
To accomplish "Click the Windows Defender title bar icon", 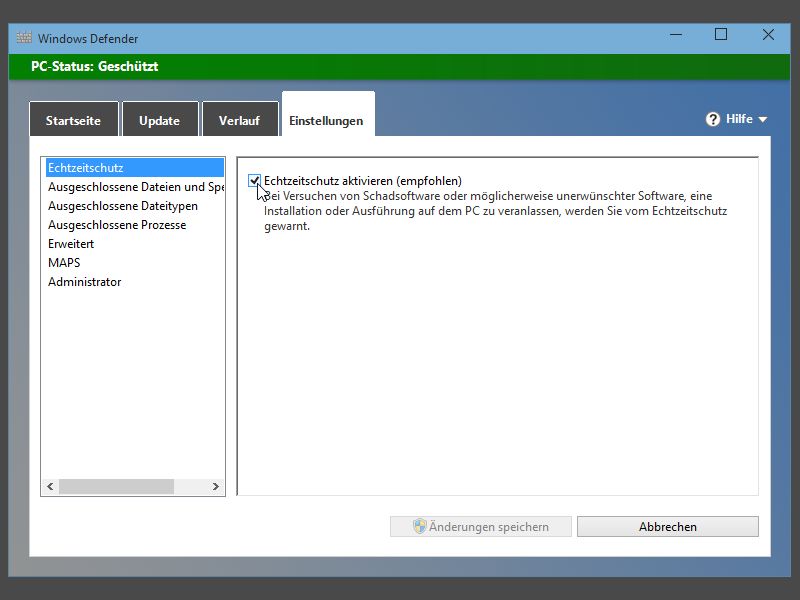I will (24, 38).
